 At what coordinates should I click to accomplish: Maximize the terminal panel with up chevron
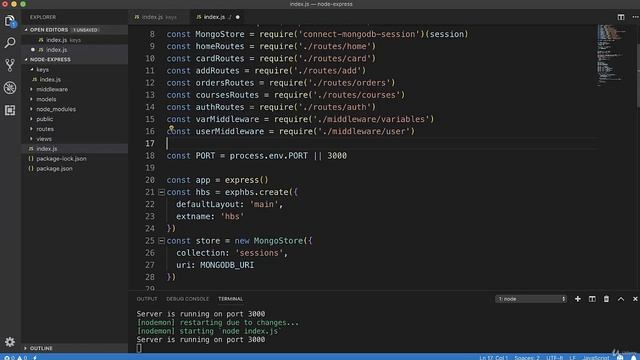point(621,299)
